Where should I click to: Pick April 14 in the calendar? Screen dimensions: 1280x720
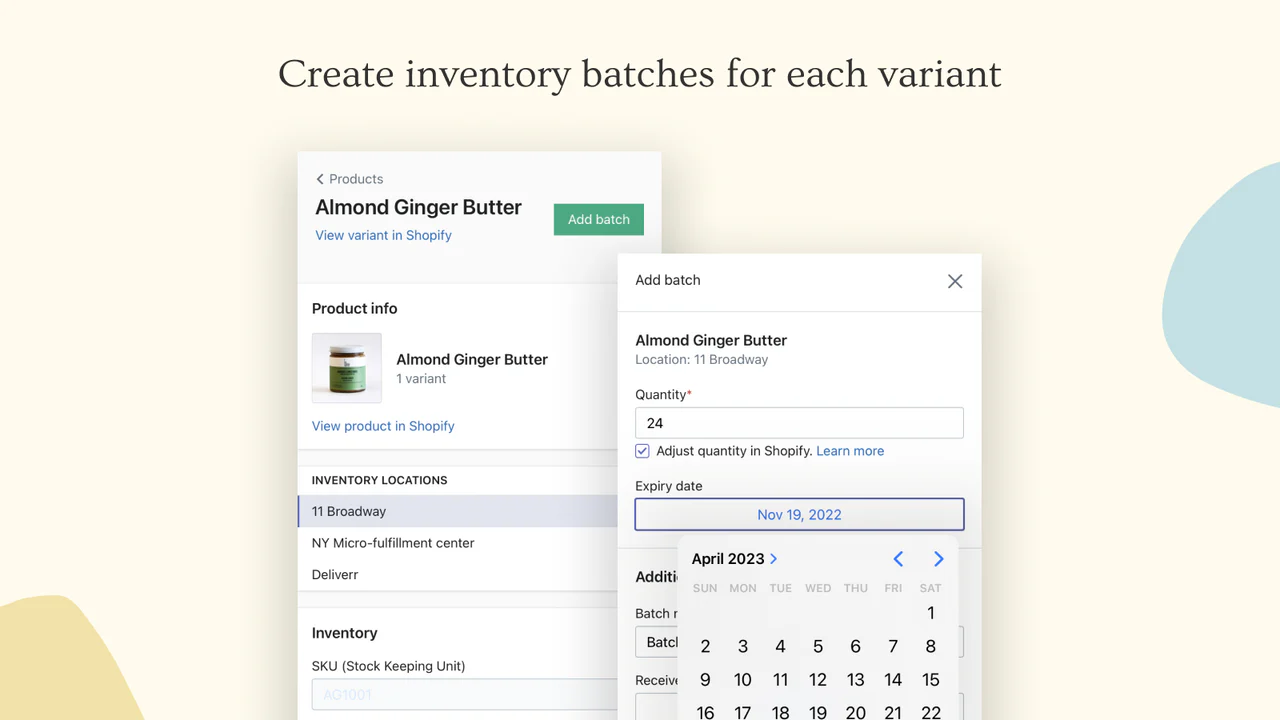point(893,680)
